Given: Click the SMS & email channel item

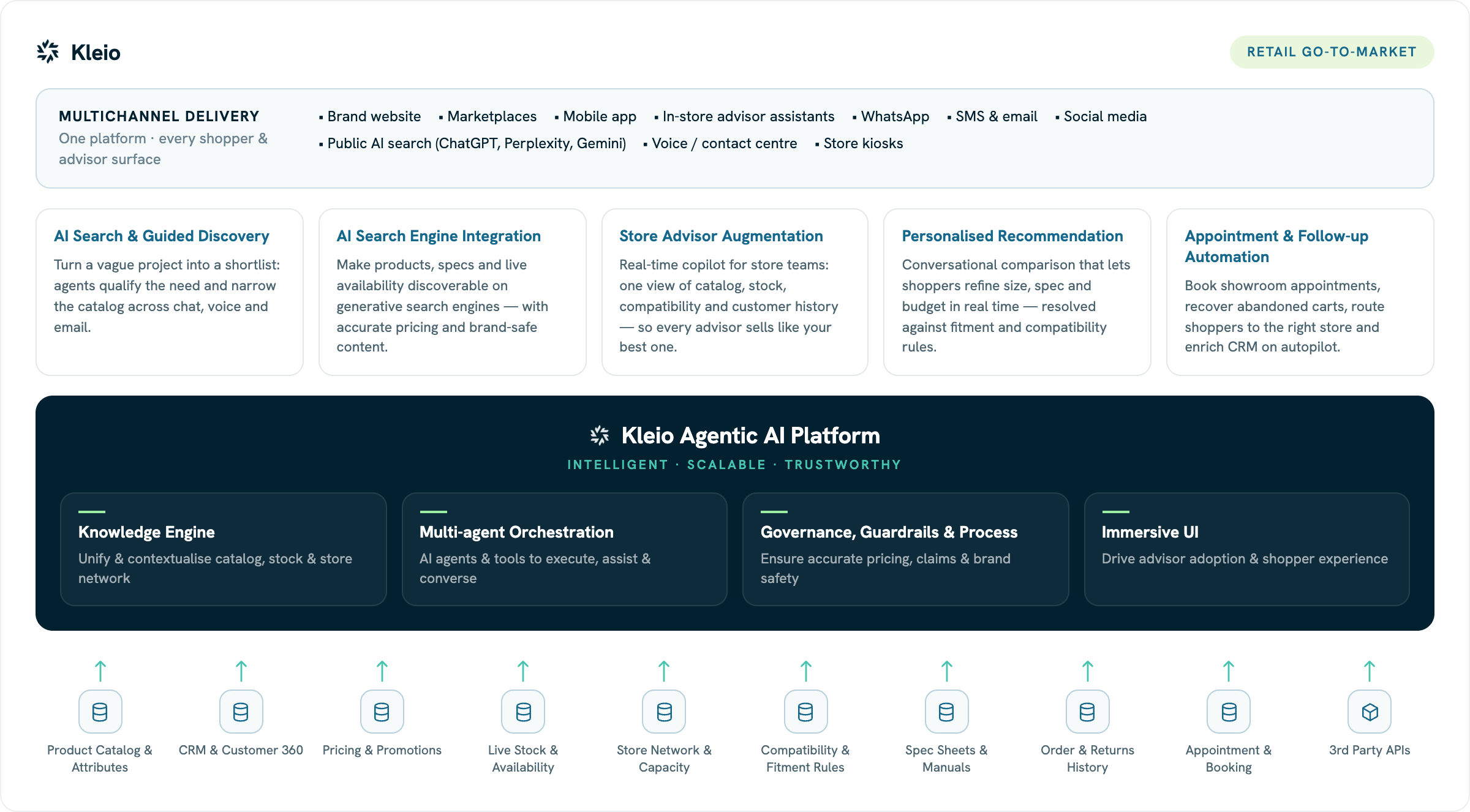Looking at the screenshot, I should tap(992, 116).
